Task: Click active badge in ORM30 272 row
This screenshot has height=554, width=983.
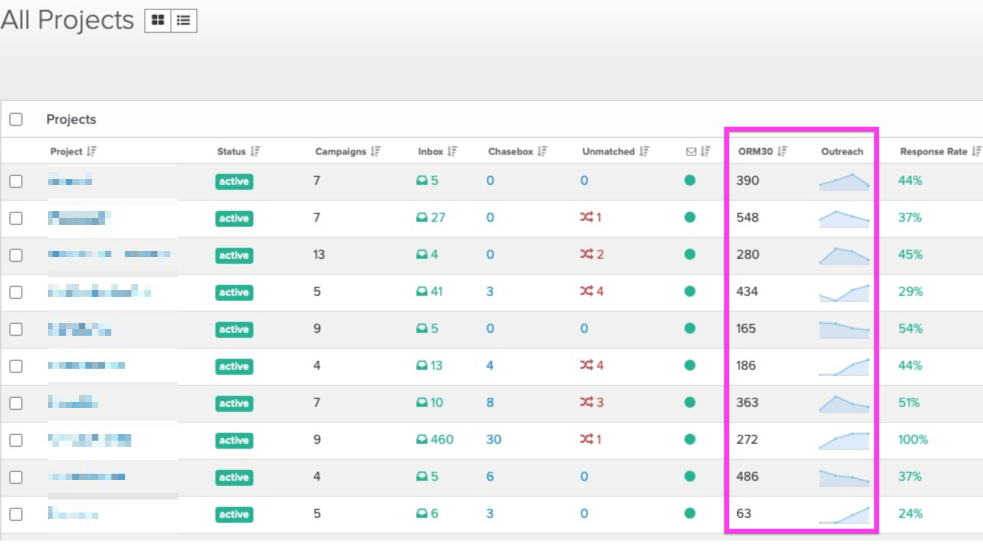Action: pyautogui.click(x=234, y=441)
